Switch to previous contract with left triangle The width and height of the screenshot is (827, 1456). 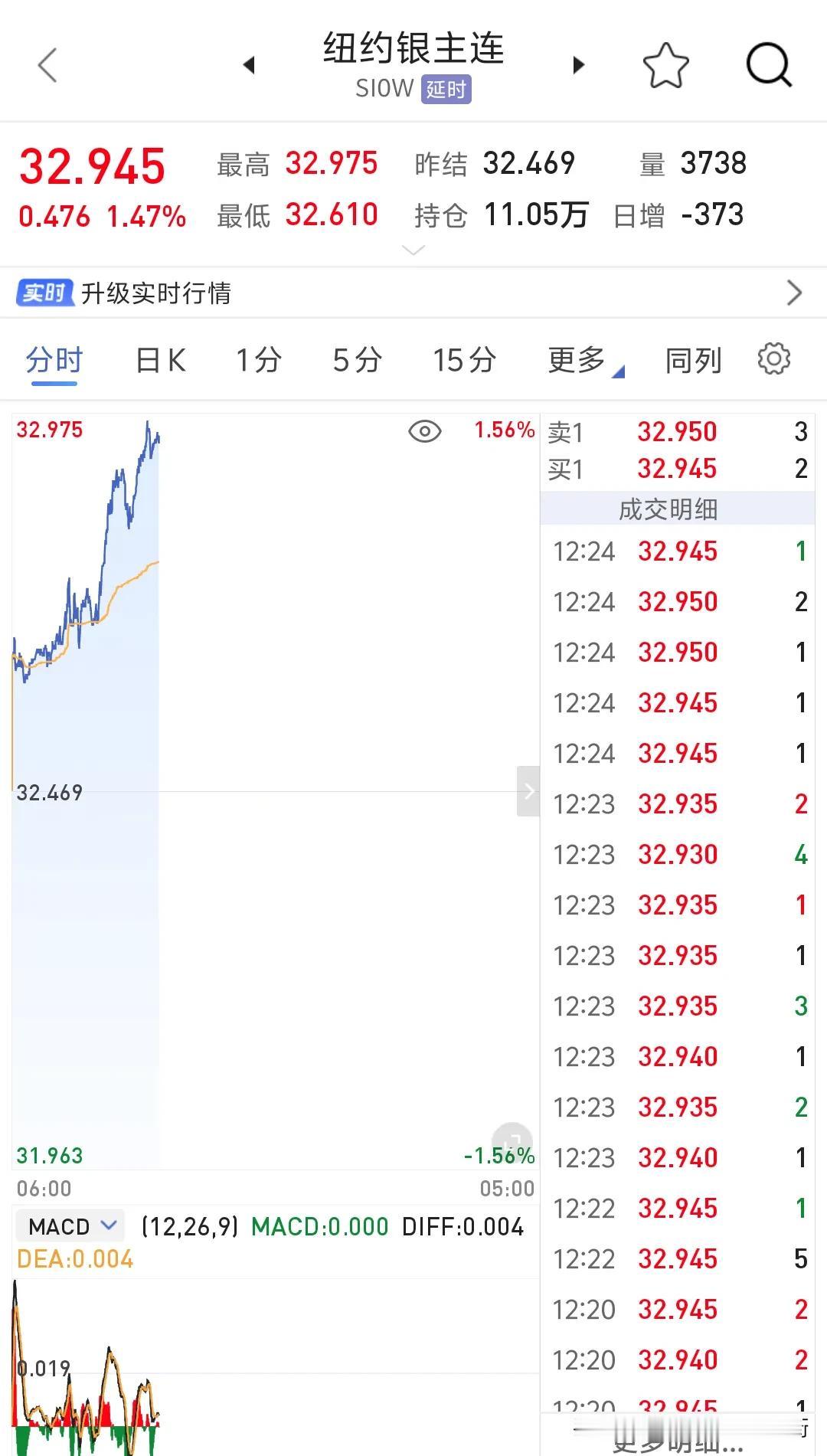248,65
